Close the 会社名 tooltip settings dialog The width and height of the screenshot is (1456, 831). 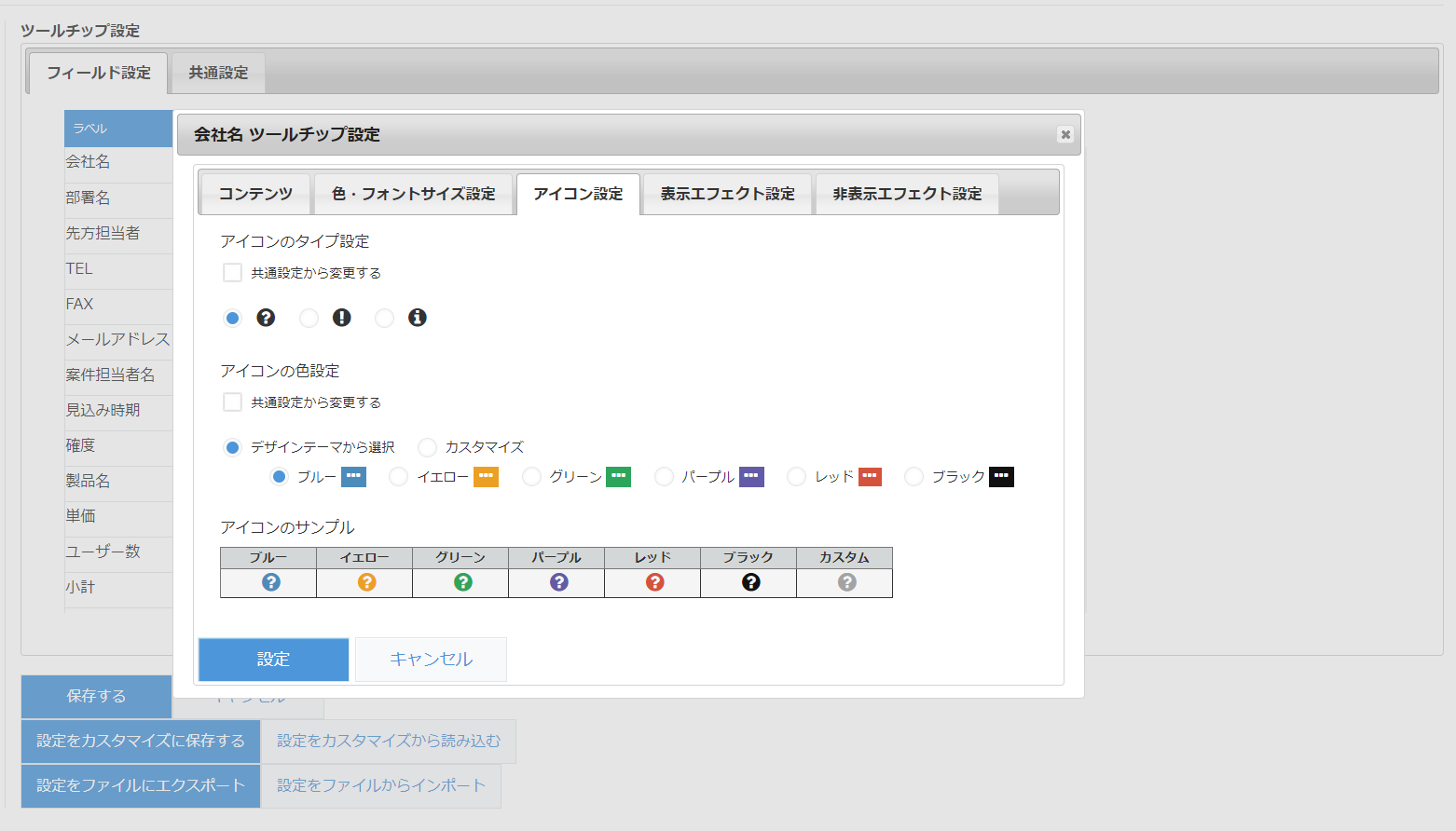click(x=1065, y=134)
